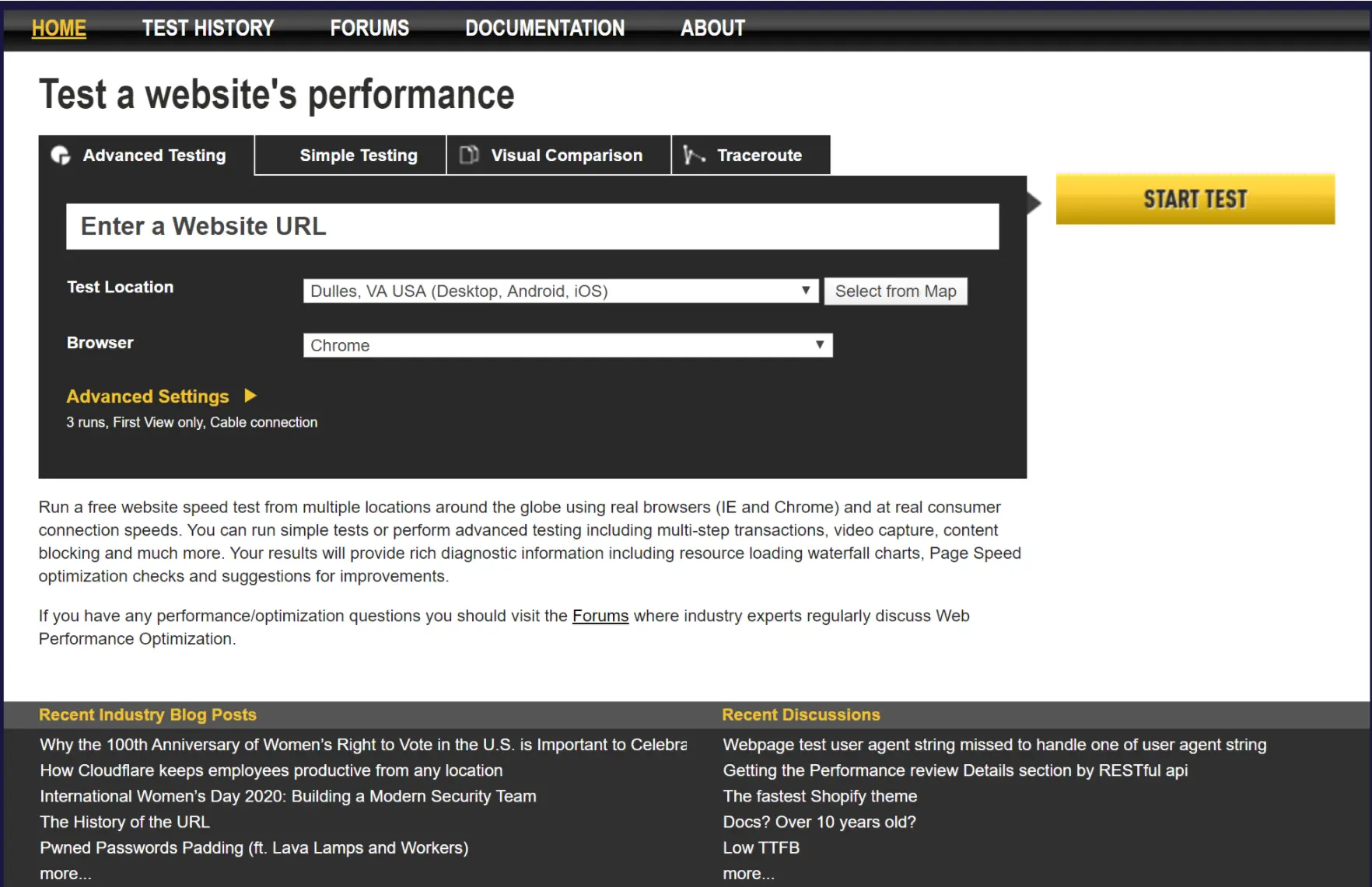Screen dimensions: 1372x887
Task: Navigate to the DOCUMENTATION page
Action: pos(544,28)
